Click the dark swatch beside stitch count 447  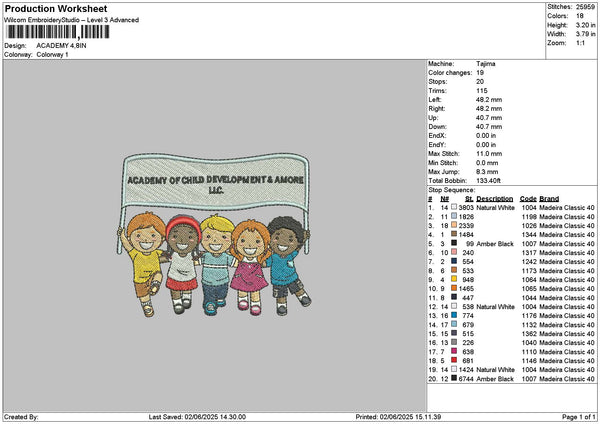[x=454, y=297]
